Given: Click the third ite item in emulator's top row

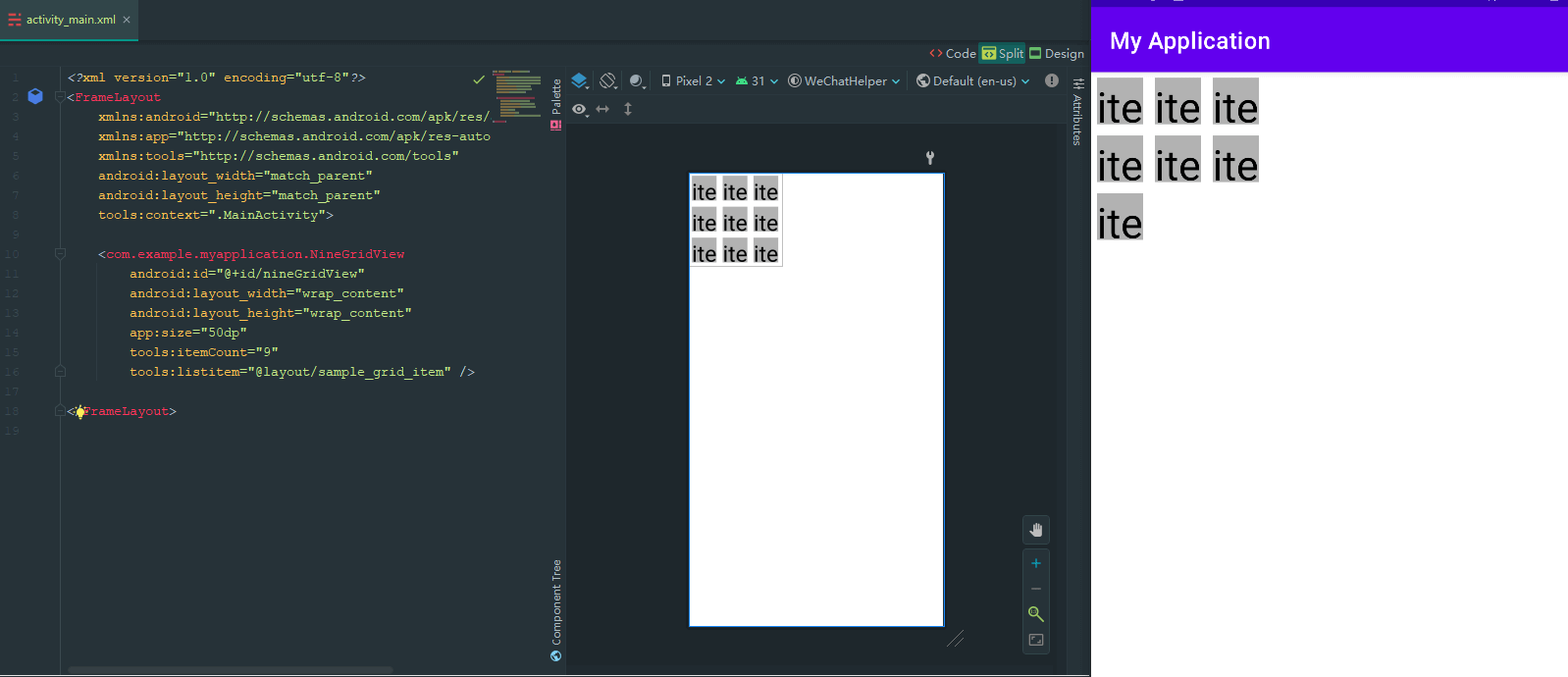Looking at the screenshot, I should click(x=1235, y=102).
